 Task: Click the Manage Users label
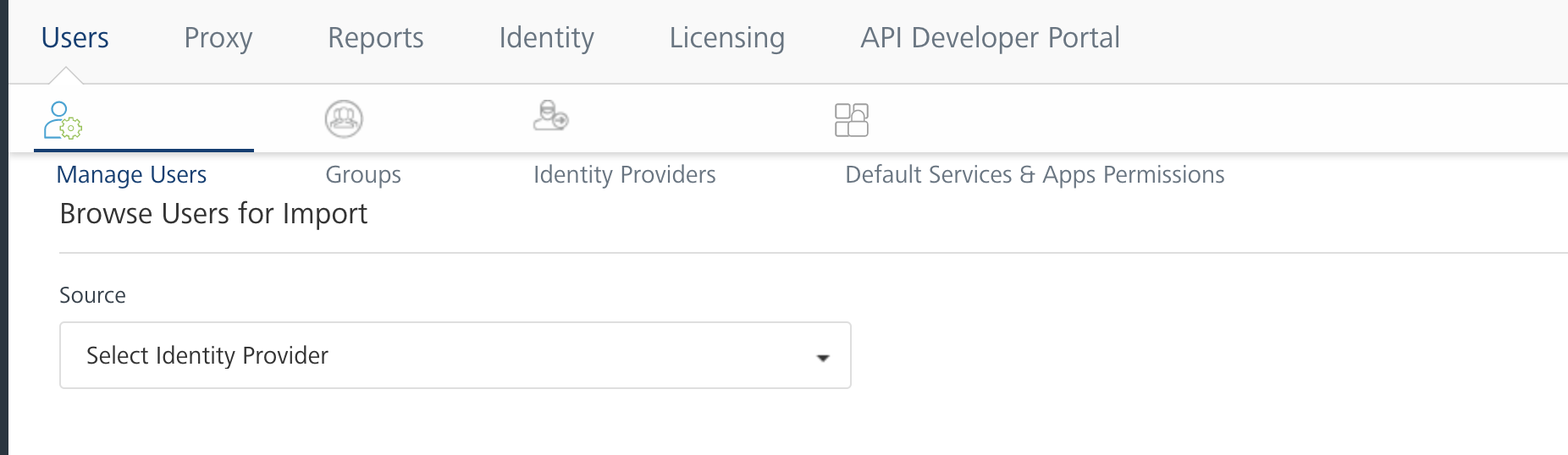[x=131, y=175]
